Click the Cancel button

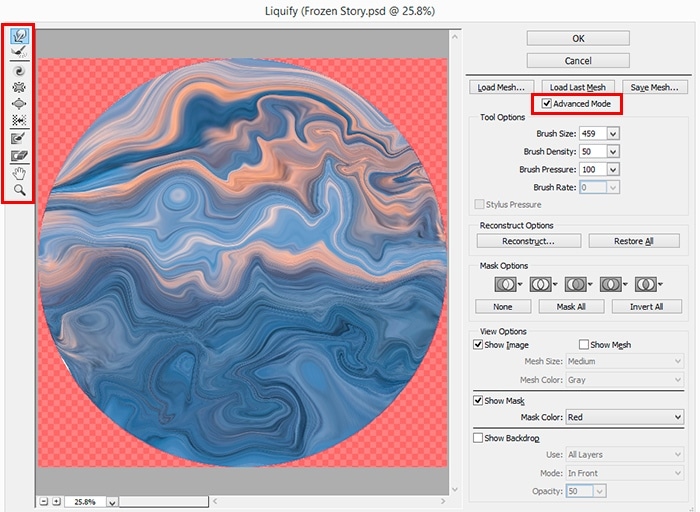(578, 61)
